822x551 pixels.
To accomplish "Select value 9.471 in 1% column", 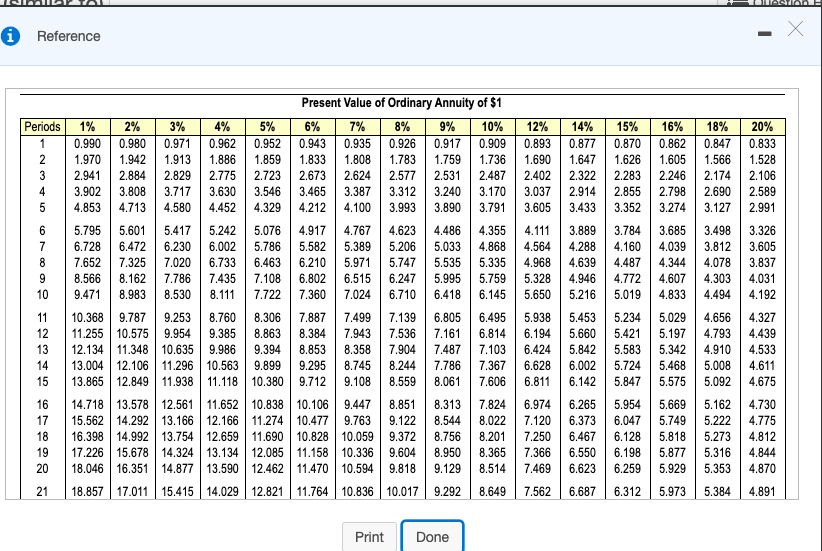I will pyautogui.click(x=88, y=295).
